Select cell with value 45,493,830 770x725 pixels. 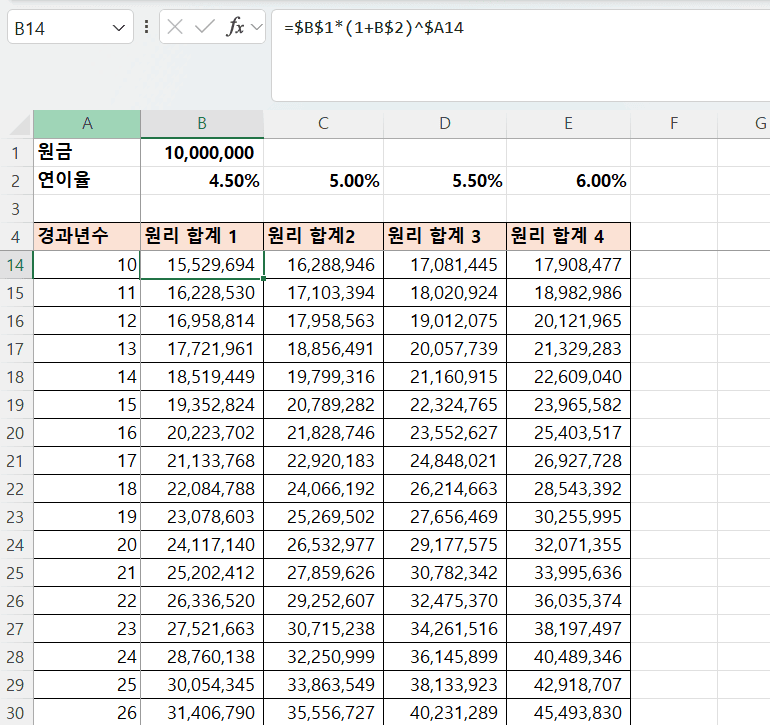point(568,712)
